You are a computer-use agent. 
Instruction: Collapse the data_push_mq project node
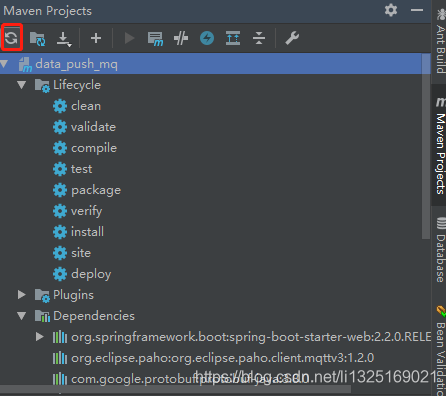[x=4, y=64]
